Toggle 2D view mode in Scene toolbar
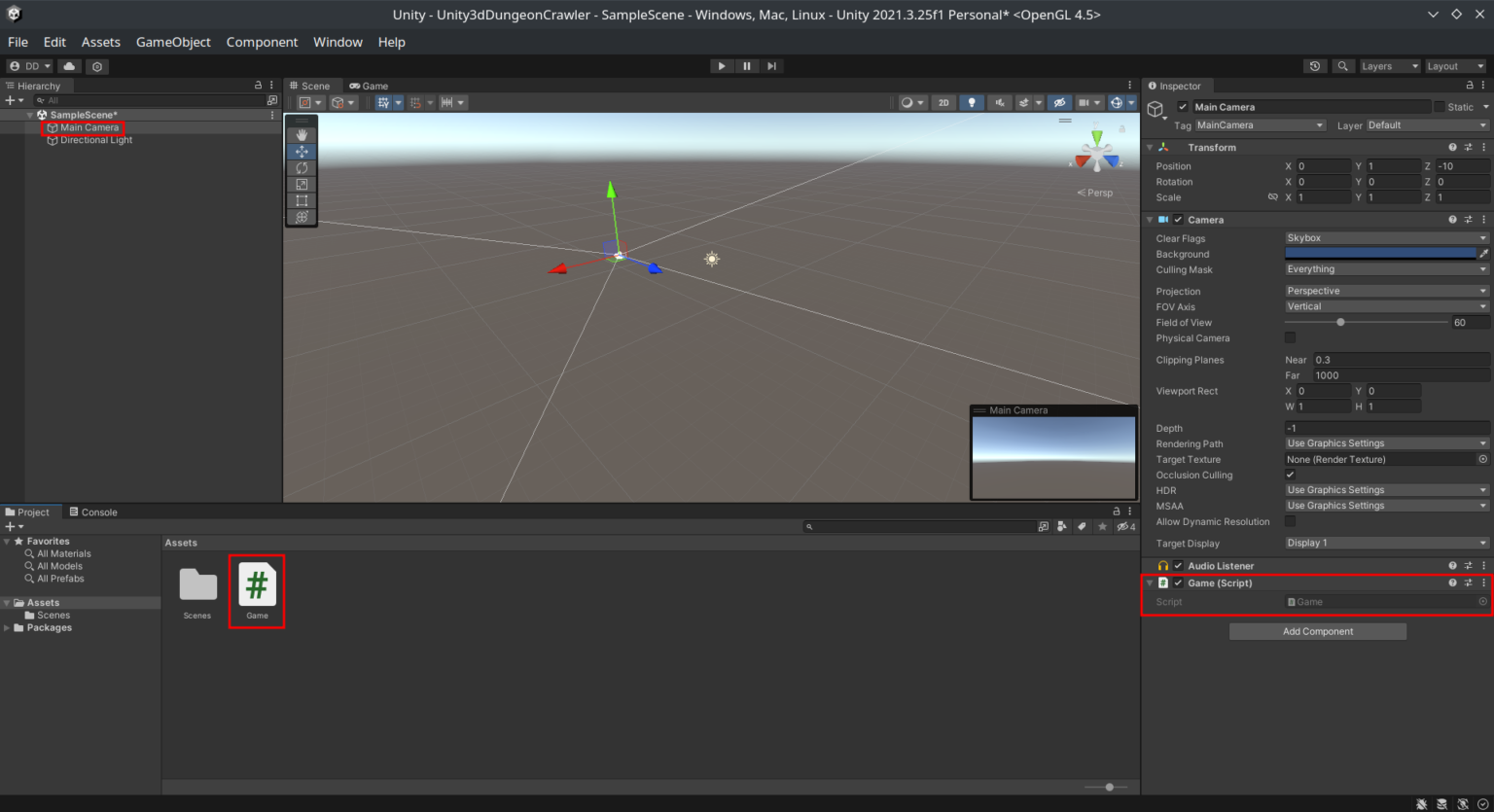The height and width of the screenshot is (812, 1494). coord(943,102)
